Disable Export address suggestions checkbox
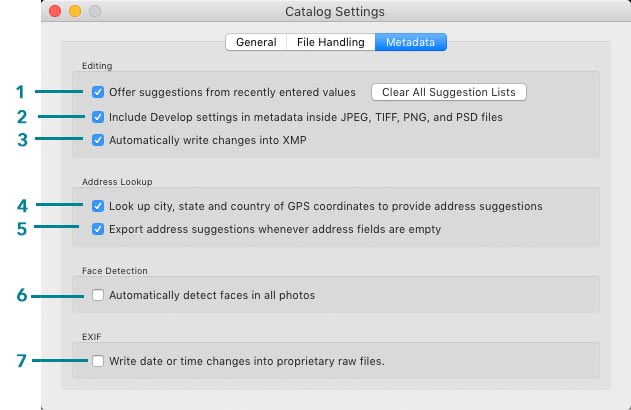 click(x=98, y=229)
